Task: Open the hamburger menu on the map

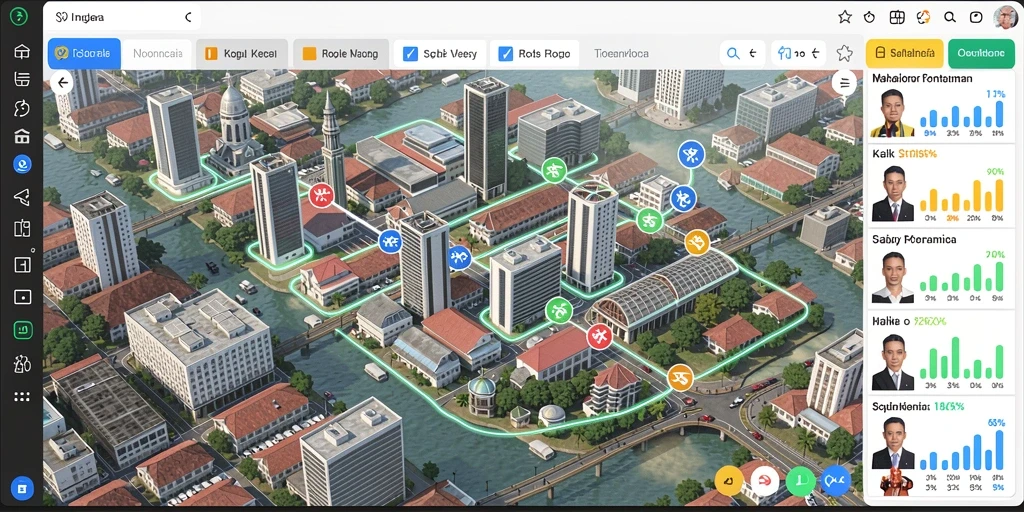Action: pyautogui.click(x=844, y=83)
